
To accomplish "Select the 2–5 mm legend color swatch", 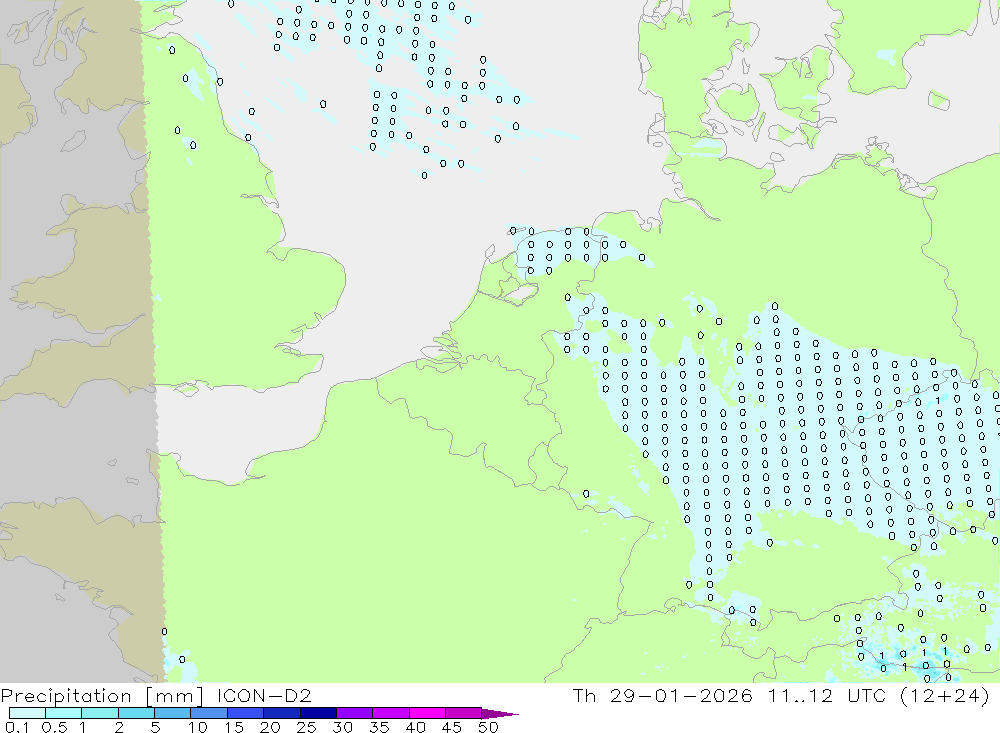I will [x=136, y=713].
